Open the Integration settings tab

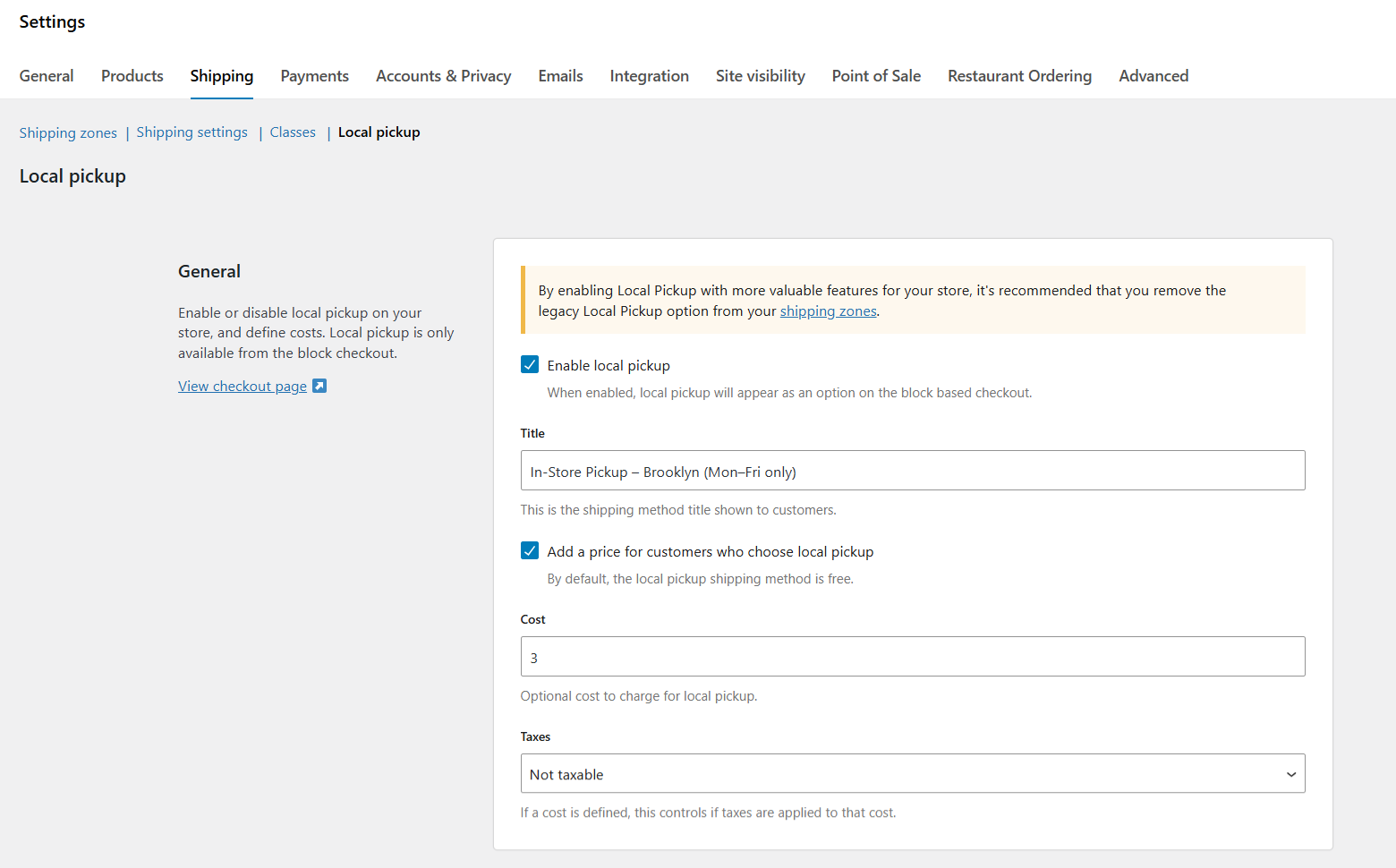(x=649, y=76)
